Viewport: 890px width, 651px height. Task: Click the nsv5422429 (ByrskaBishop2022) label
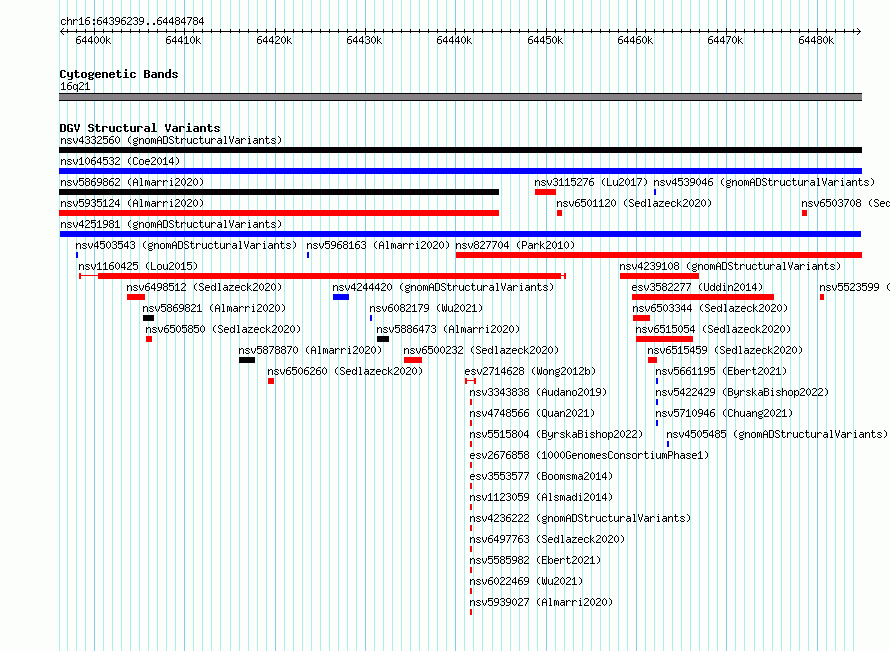click(742, 392)
